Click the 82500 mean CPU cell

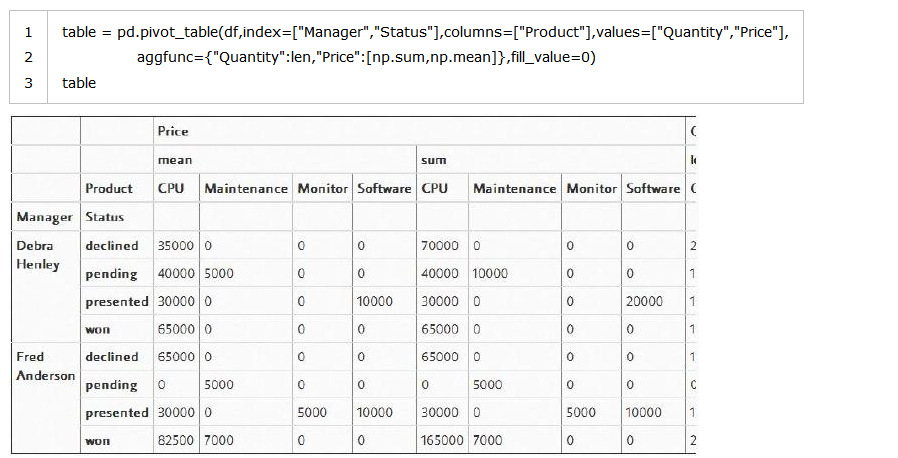click(x=176, y=440)
